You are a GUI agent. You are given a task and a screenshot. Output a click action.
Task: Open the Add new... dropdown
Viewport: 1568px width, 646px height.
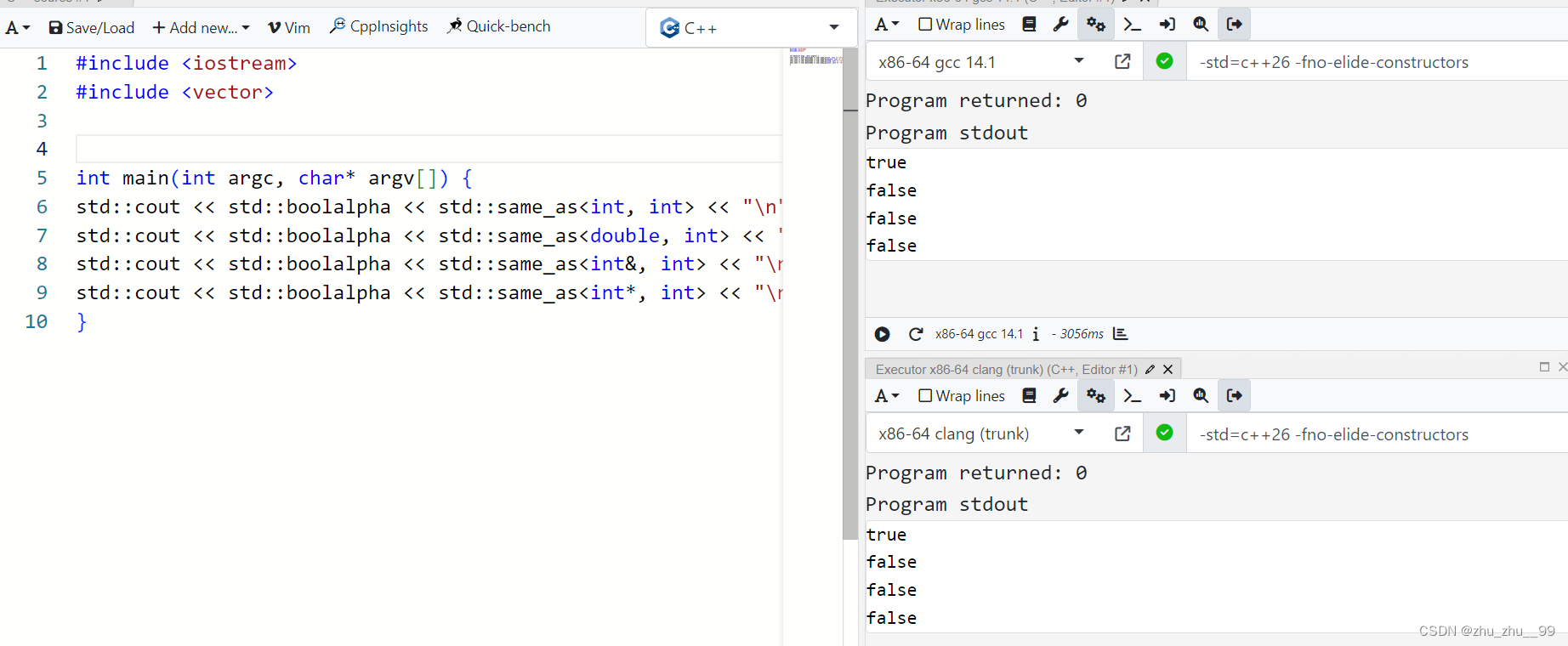point(201,28)
